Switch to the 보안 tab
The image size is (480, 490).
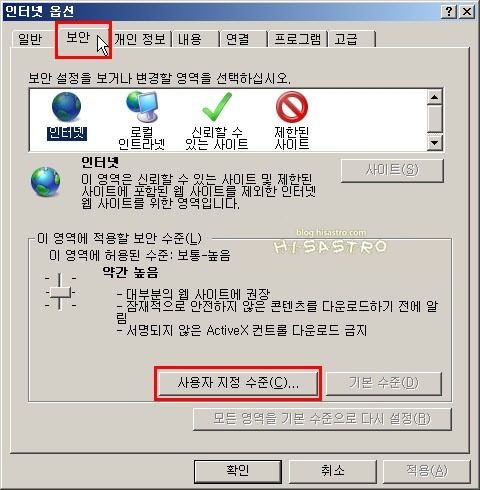[x=79, y=37]
